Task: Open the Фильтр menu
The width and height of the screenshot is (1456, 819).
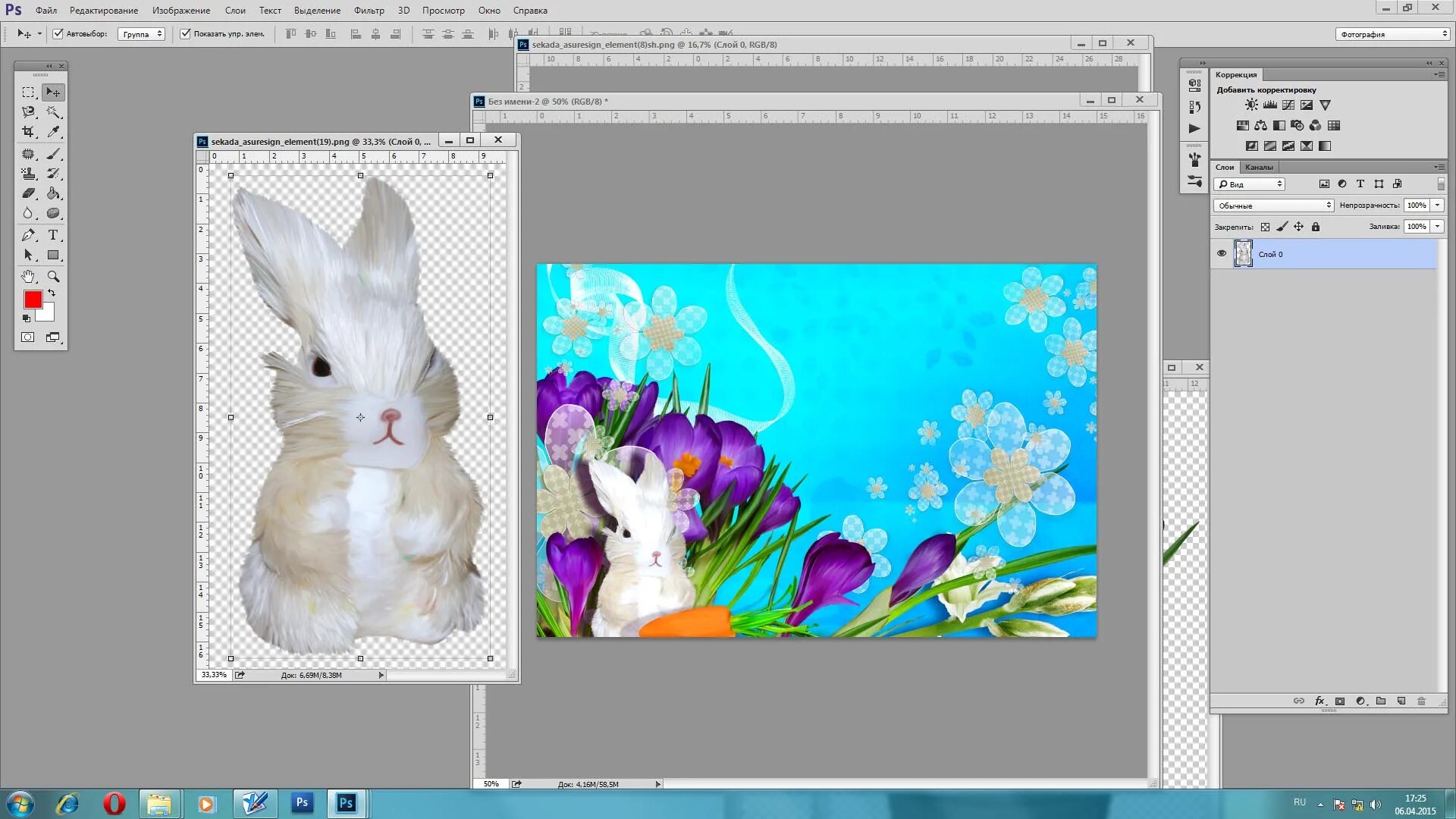Action: 369,11
